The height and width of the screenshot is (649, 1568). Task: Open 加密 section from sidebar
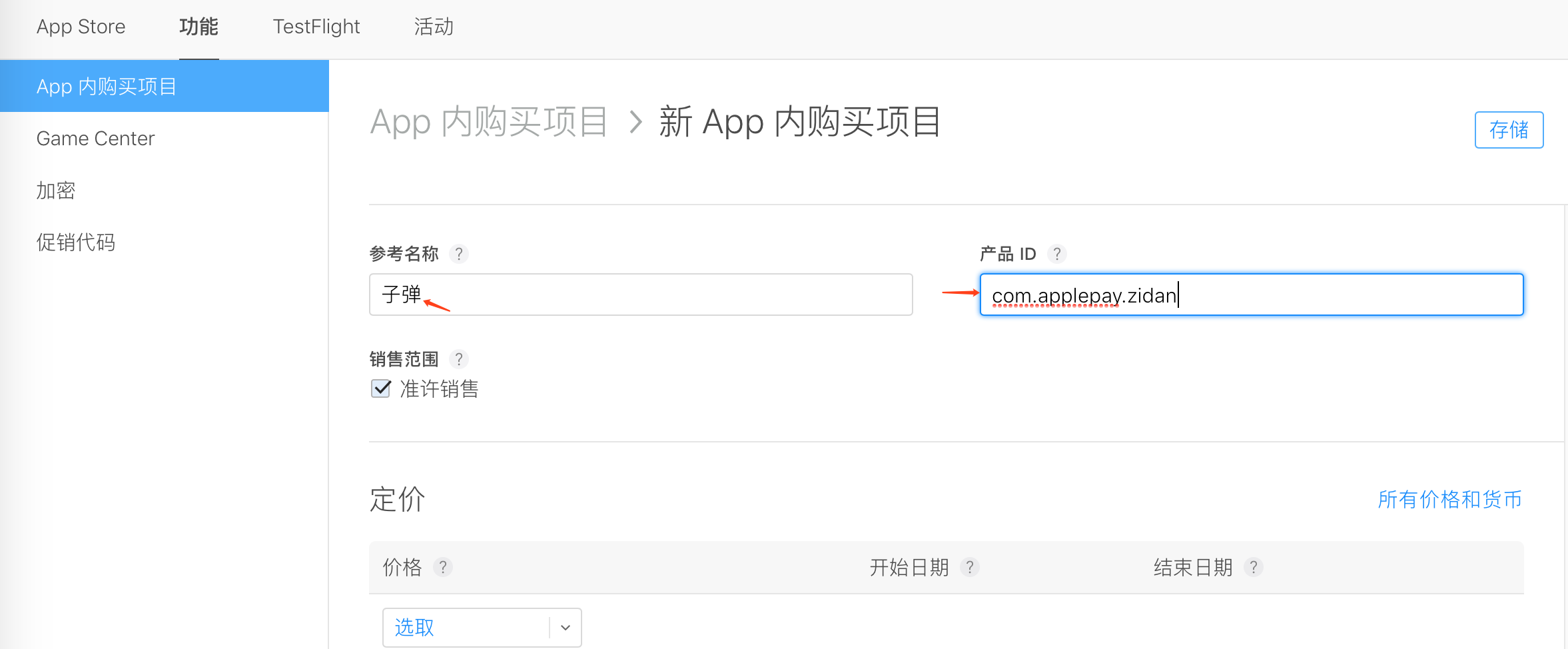coord(55,190)
